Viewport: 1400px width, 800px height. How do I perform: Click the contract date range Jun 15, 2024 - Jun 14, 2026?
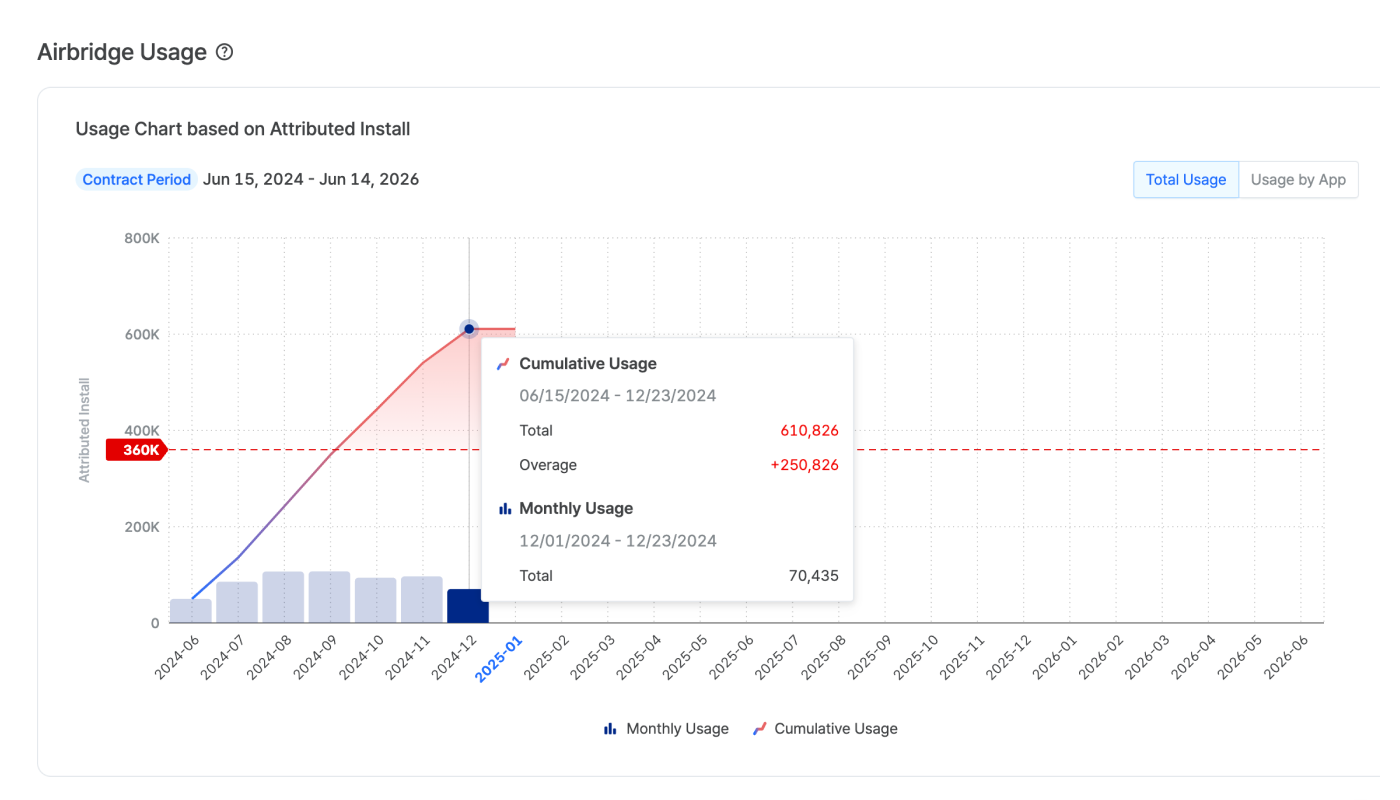[x=311, y=180]
